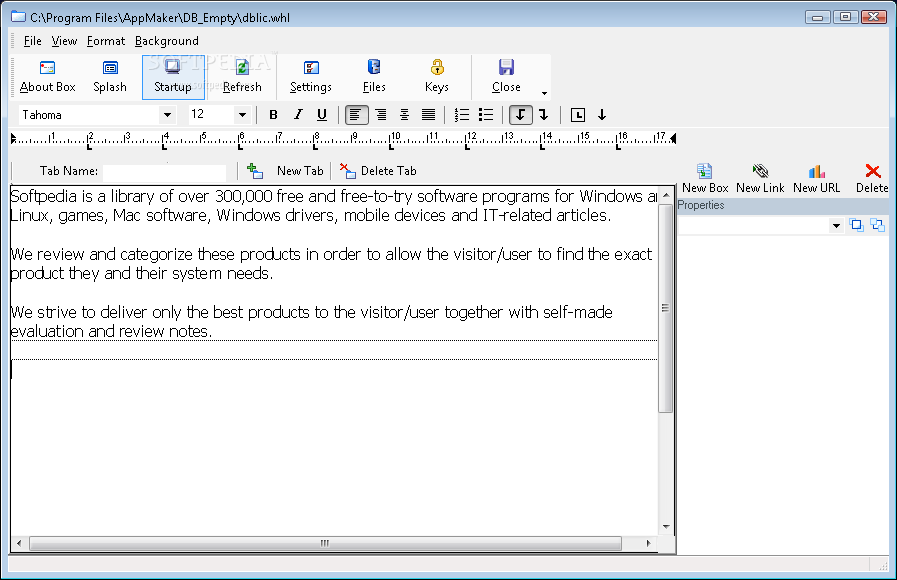Open the Format menu
The image size is (897, 580).
click(x=106, y=41)
